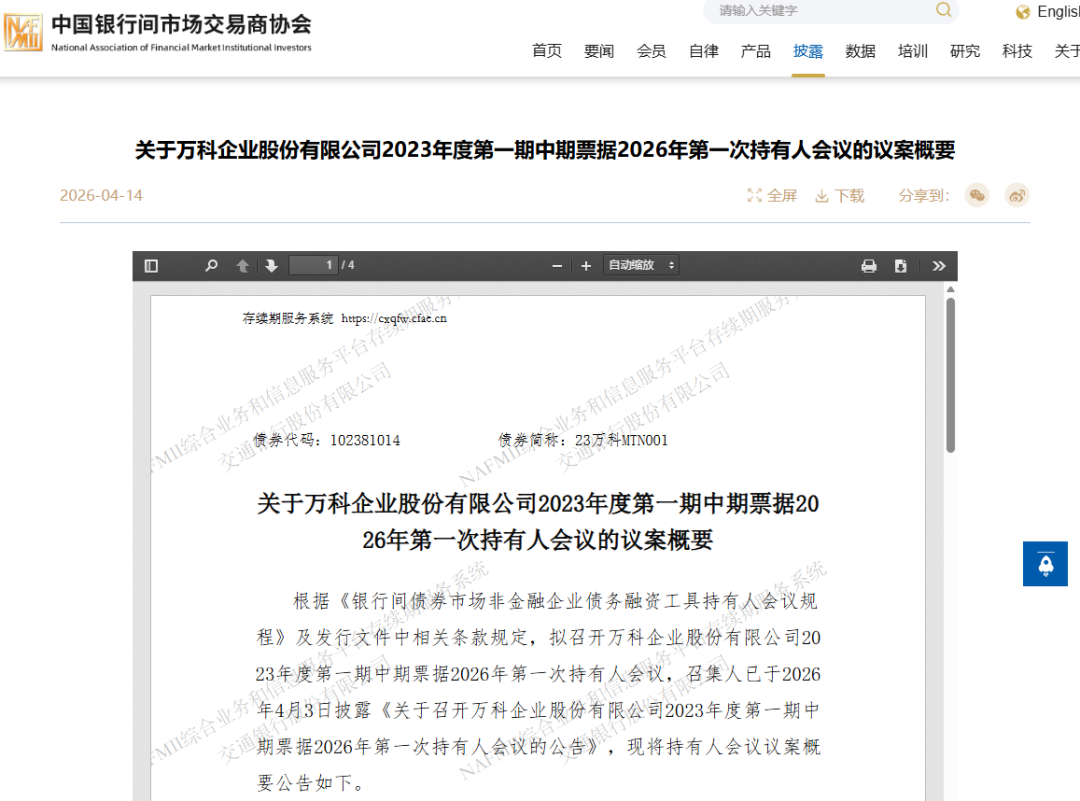Zoom out with the minus button
This screenshot has height=801, width=1080.
557,266
